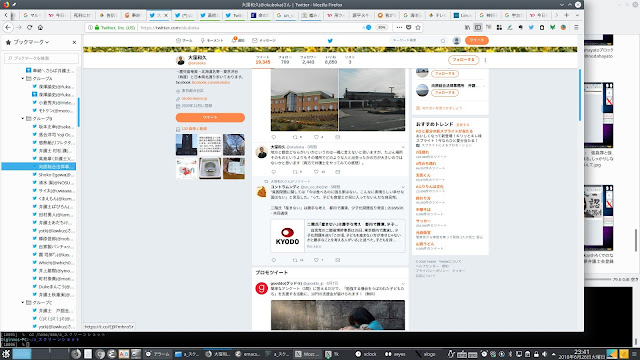Open the photos and videos link
This screenshot has width=640, height=360.
click(194, 129)
